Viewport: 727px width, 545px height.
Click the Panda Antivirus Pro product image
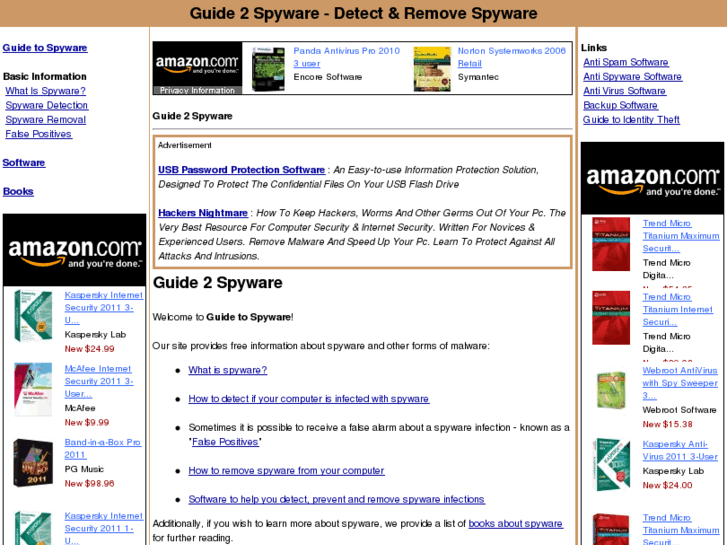[x=268, y=69]
